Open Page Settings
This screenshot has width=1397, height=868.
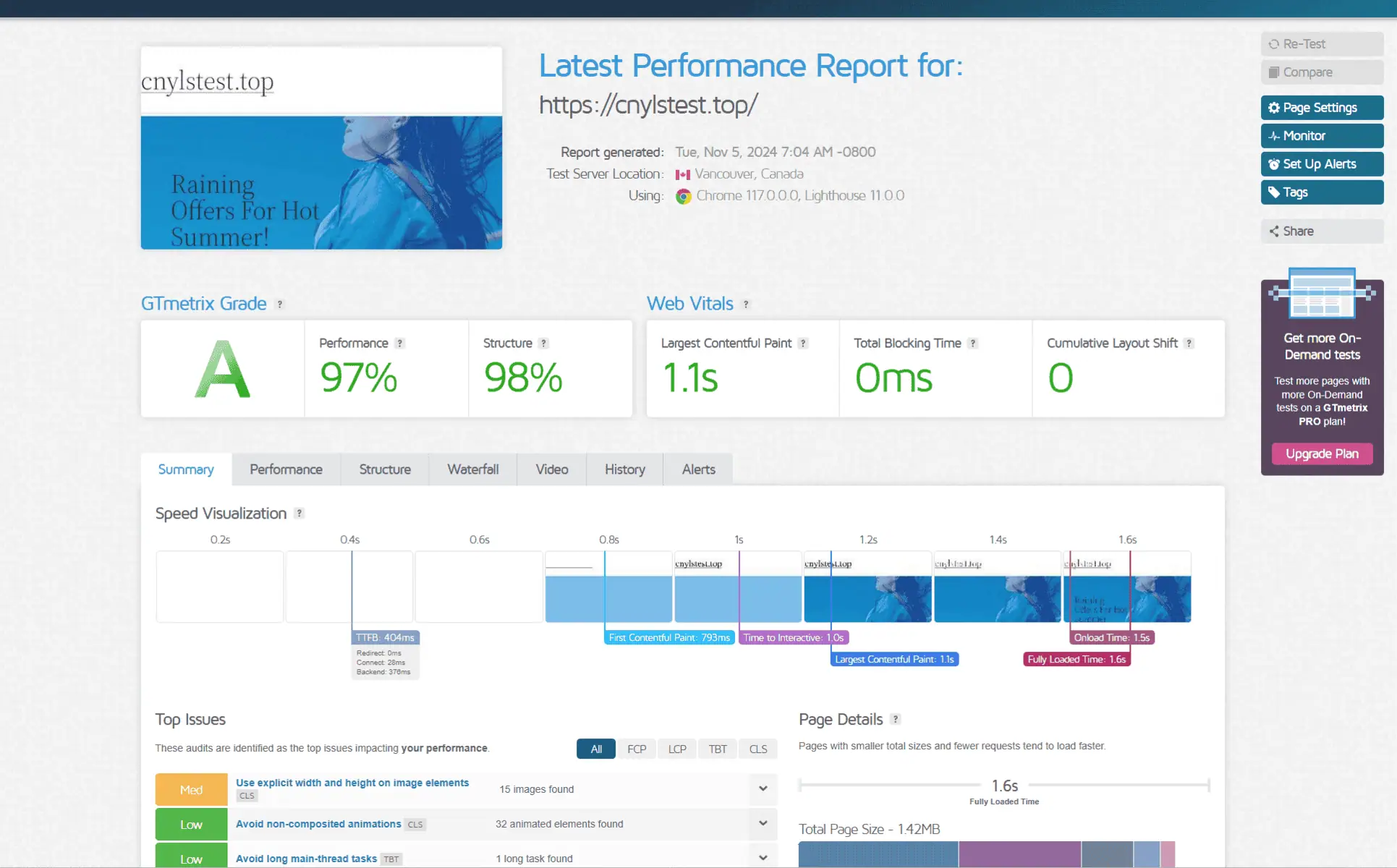1322,108
